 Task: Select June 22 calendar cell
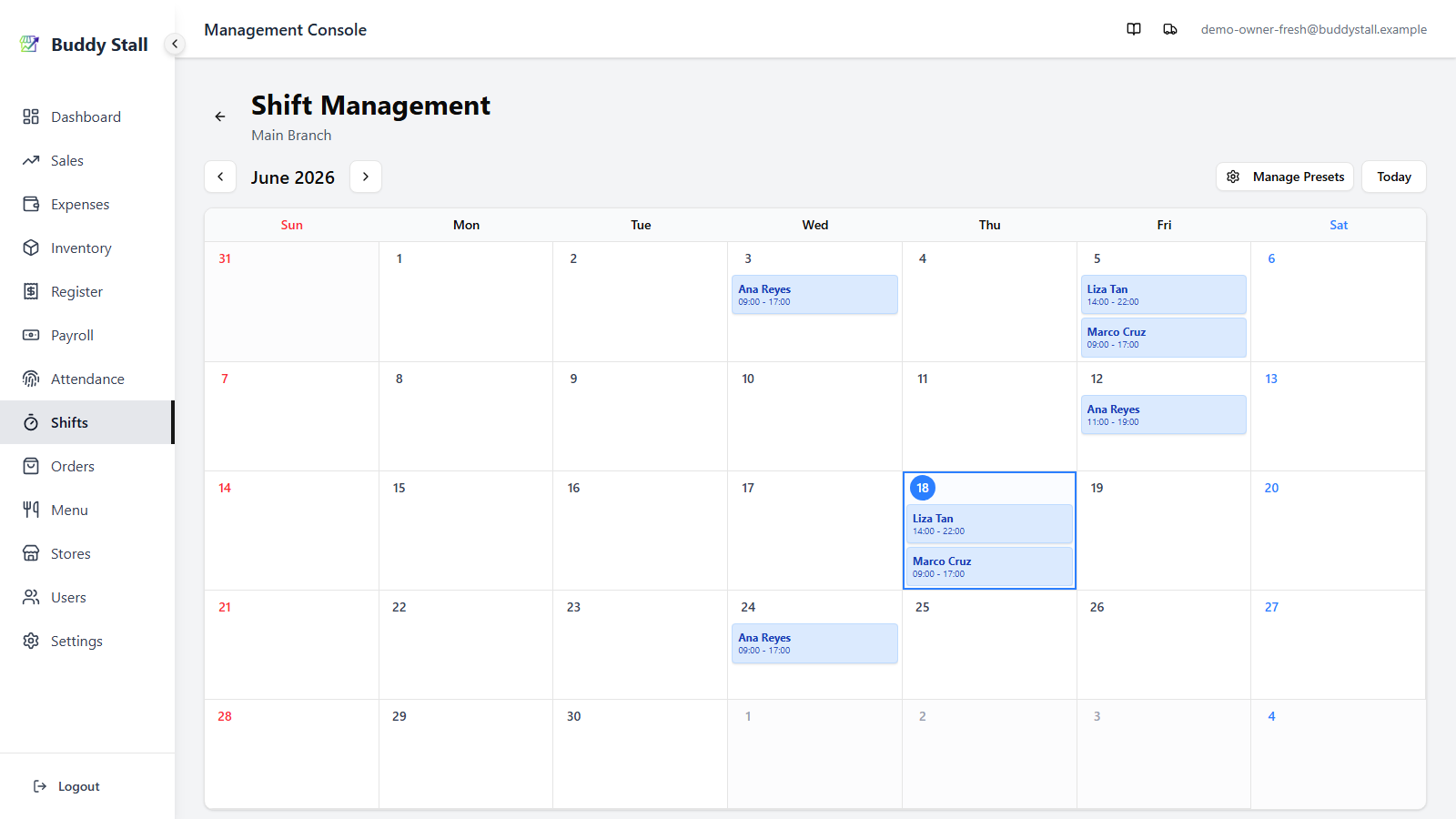coord(466,644)
